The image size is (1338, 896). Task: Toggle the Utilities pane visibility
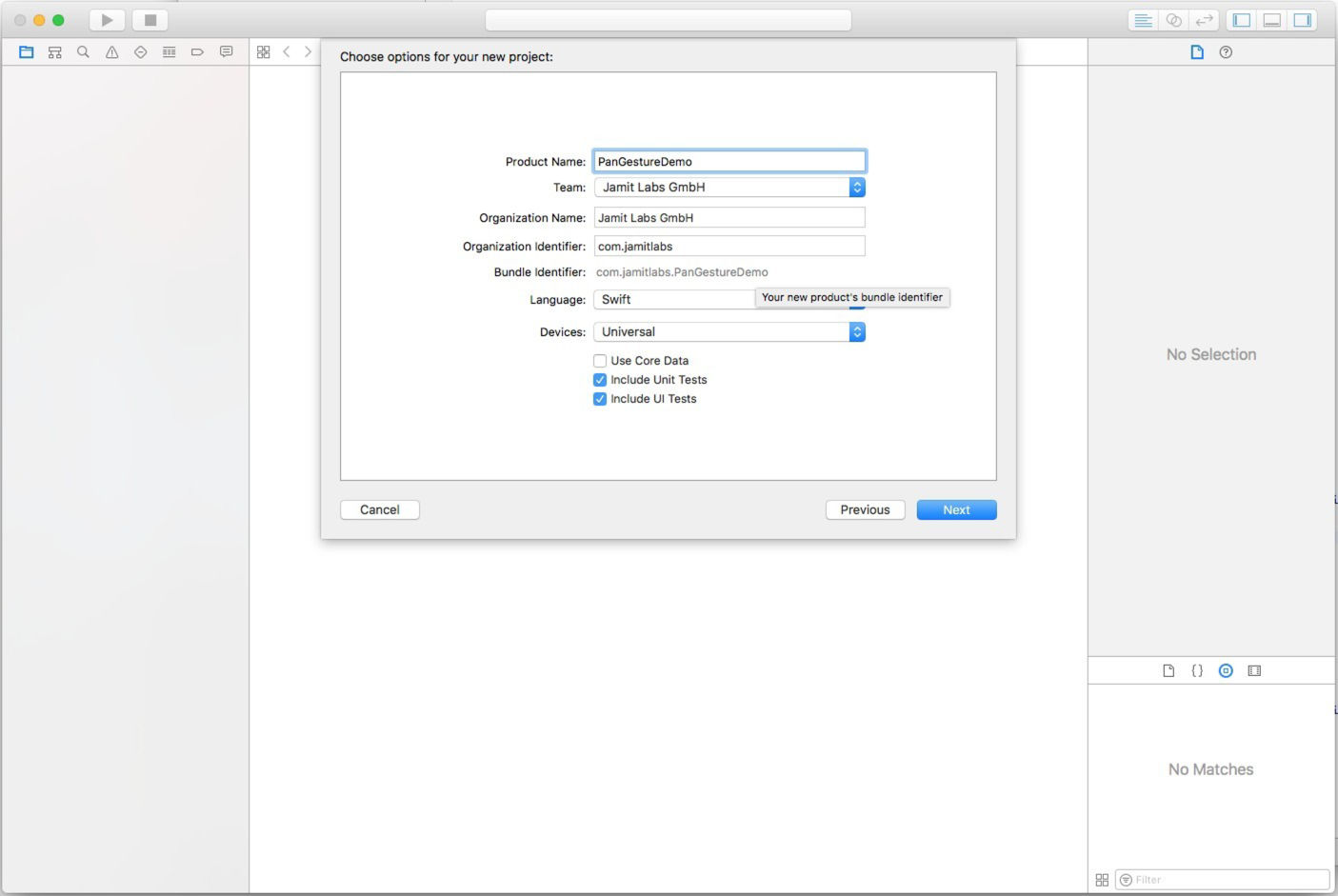(x=1302, y=20)
